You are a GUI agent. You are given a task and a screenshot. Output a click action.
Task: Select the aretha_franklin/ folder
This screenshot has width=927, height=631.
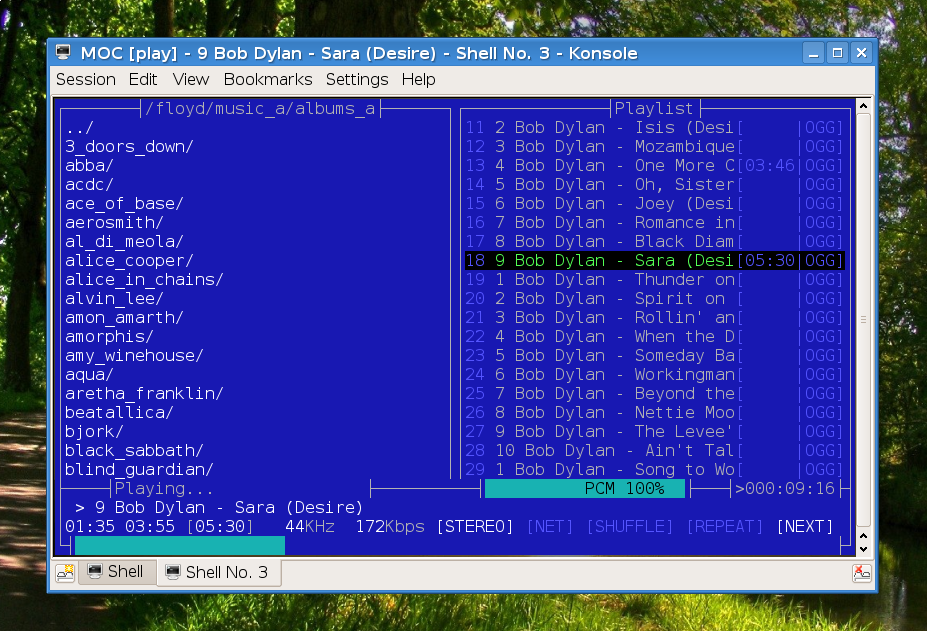[144, 393]
